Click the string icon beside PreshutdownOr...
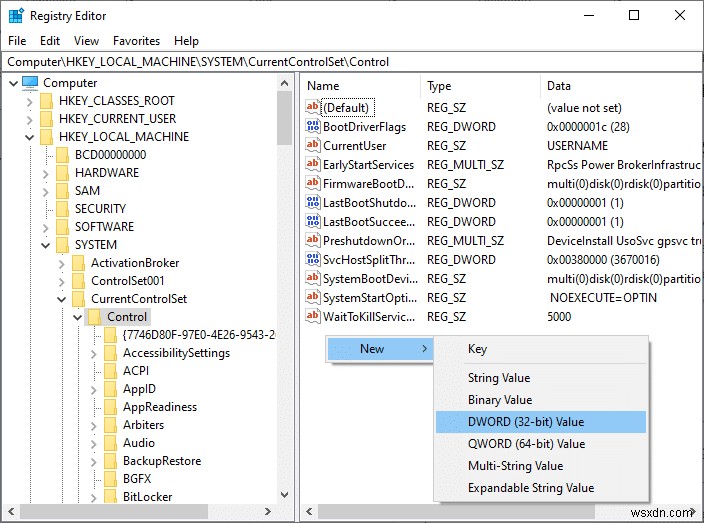Screen dimensions: 704x523 coord(312,240)
